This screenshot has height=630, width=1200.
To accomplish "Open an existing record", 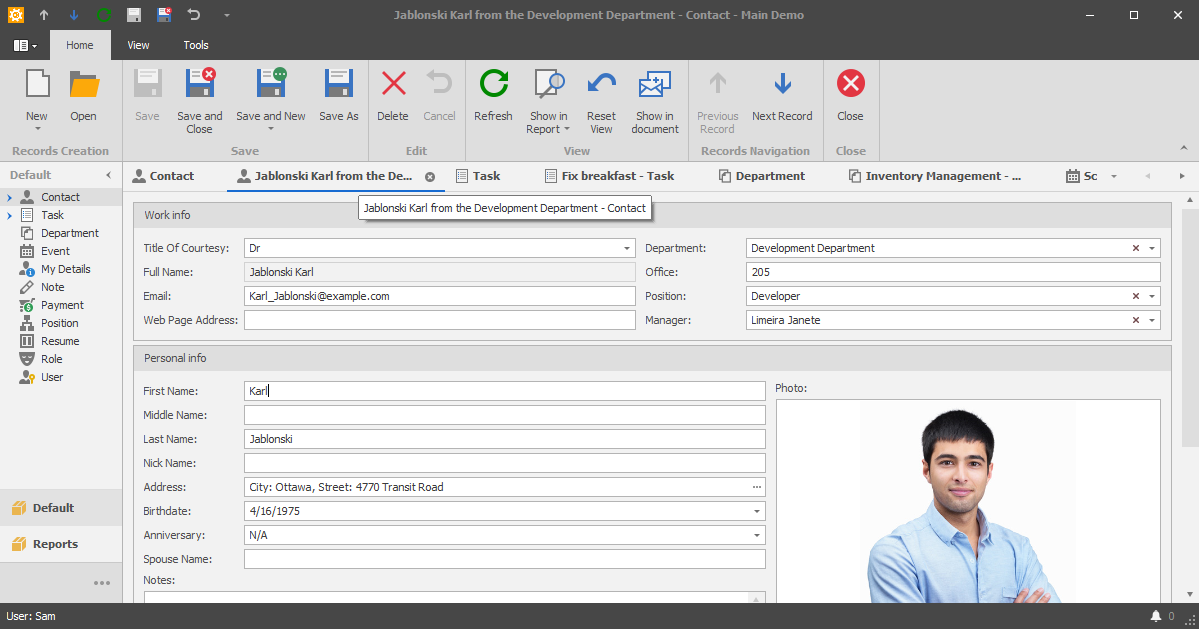I will pos(83,95).
